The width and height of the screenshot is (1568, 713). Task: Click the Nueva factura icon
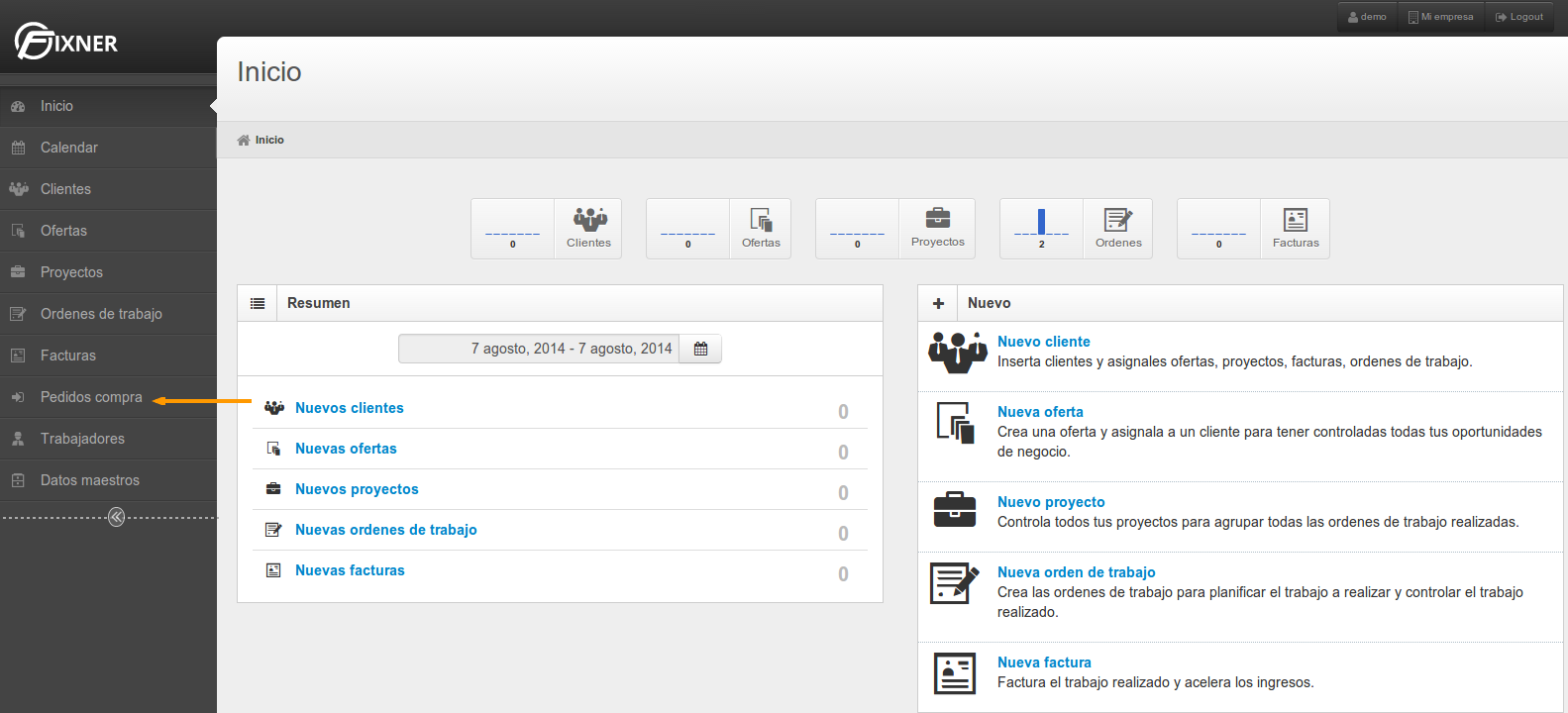coord(955,673)
